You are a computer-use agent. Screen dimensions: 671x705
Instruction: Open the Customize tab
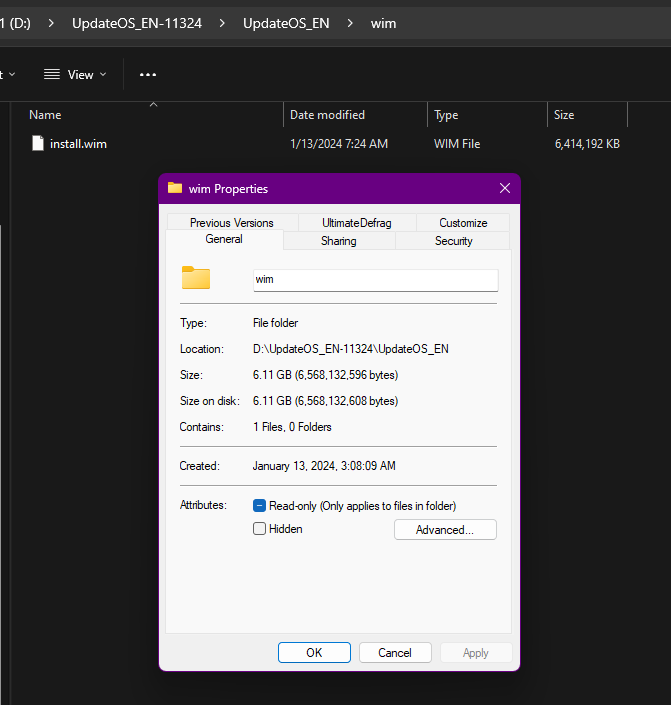point(463,223)
